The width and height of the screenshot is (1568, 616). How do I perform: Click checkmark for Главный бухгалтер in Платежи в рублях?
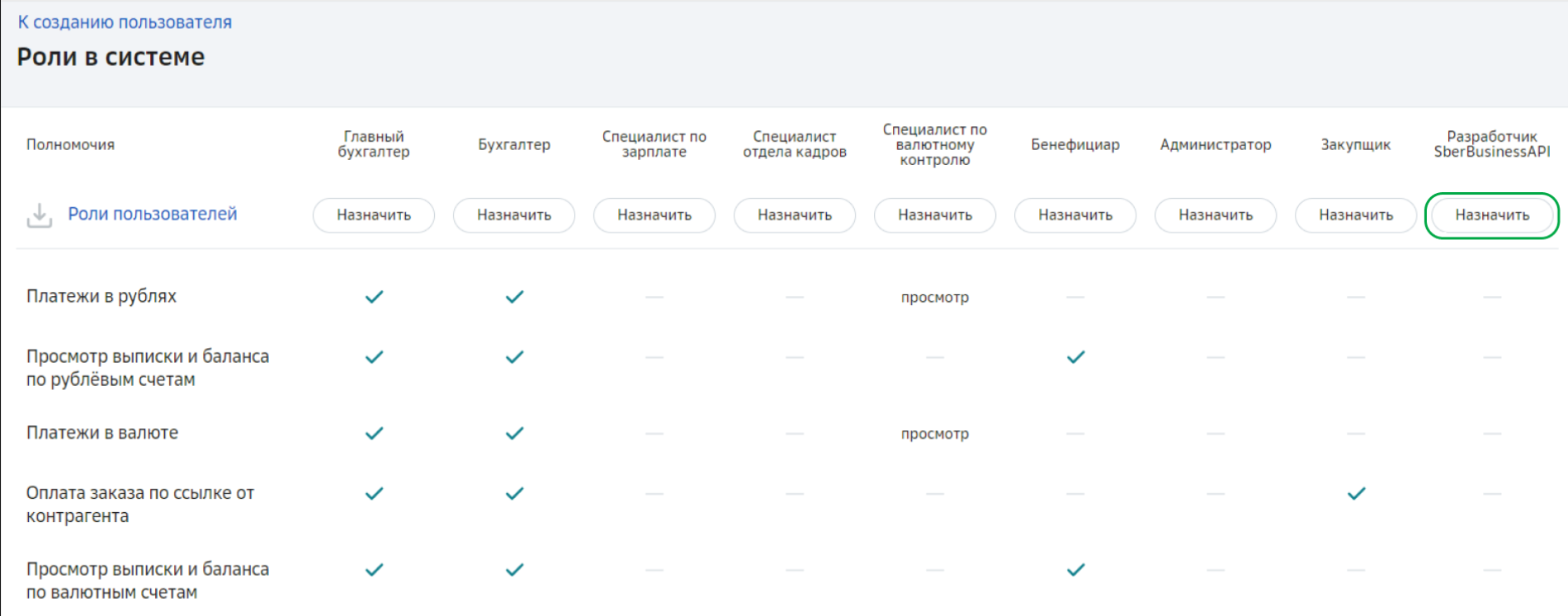374,297
